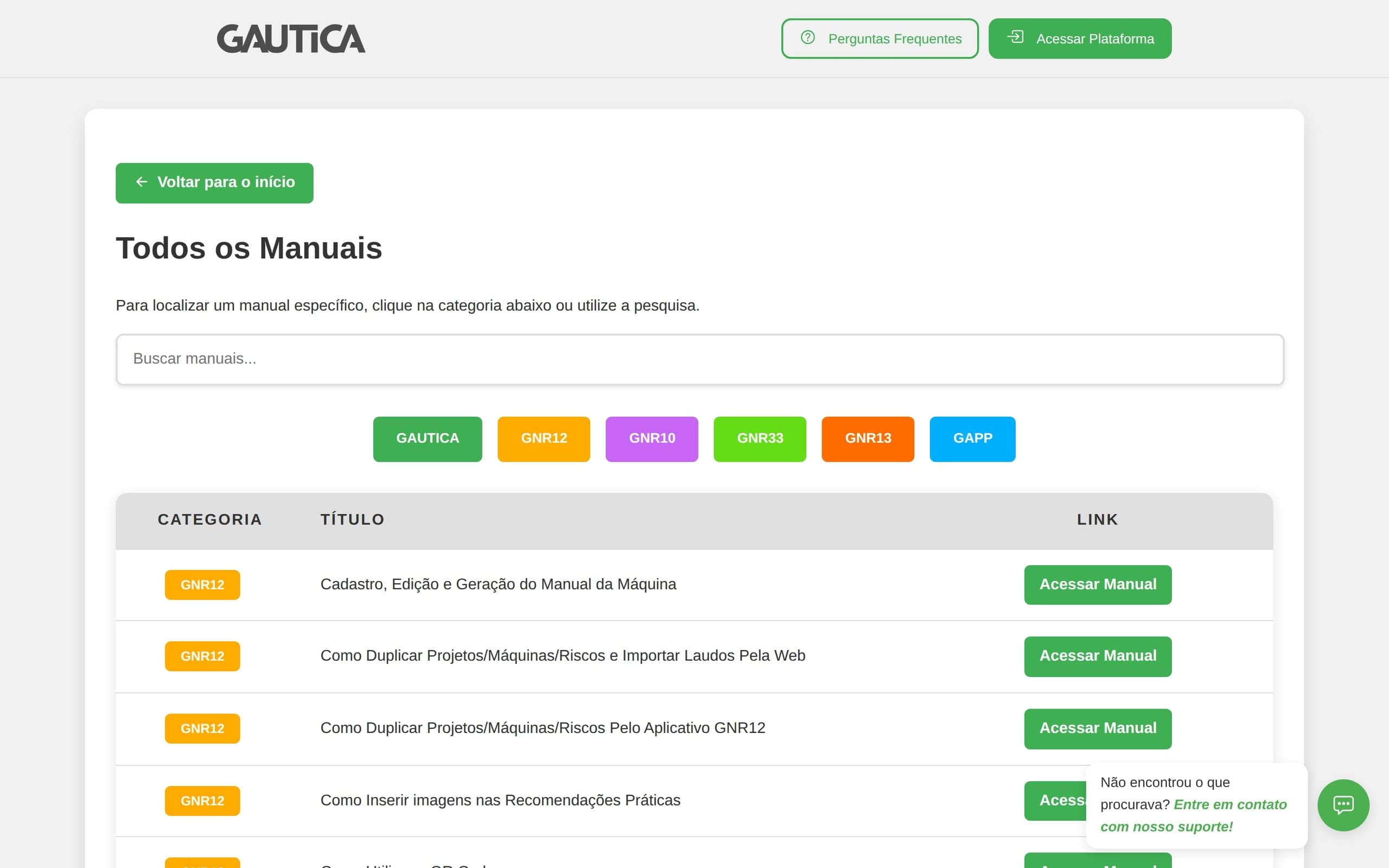Click the back arrow in Voltar para o início
1389x868 pixels.
pos(141,182)
